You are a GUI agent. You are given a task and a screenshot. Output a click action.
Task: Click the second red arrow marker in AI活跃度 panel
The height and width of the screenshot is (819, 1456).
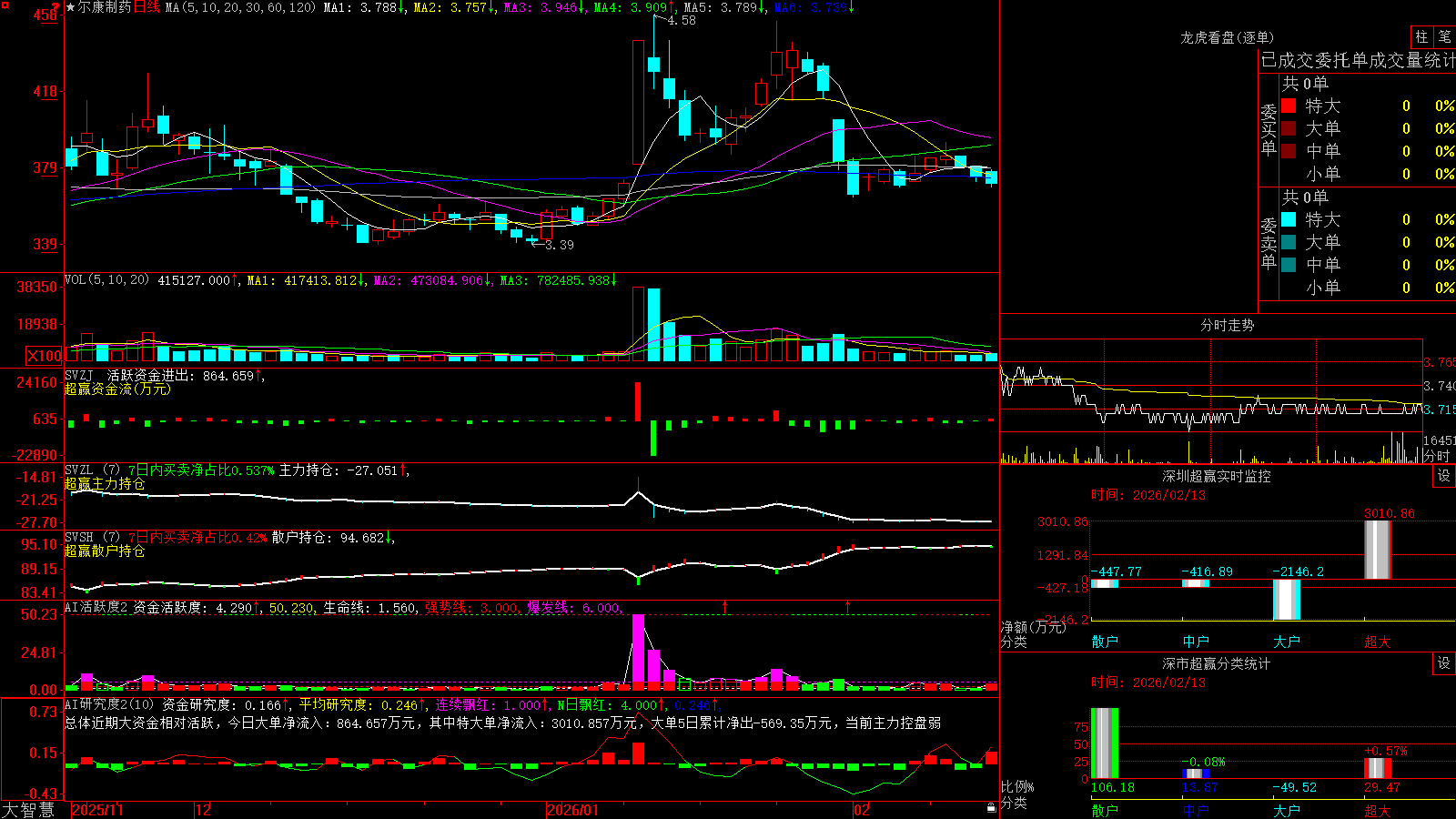pos(848,606)
